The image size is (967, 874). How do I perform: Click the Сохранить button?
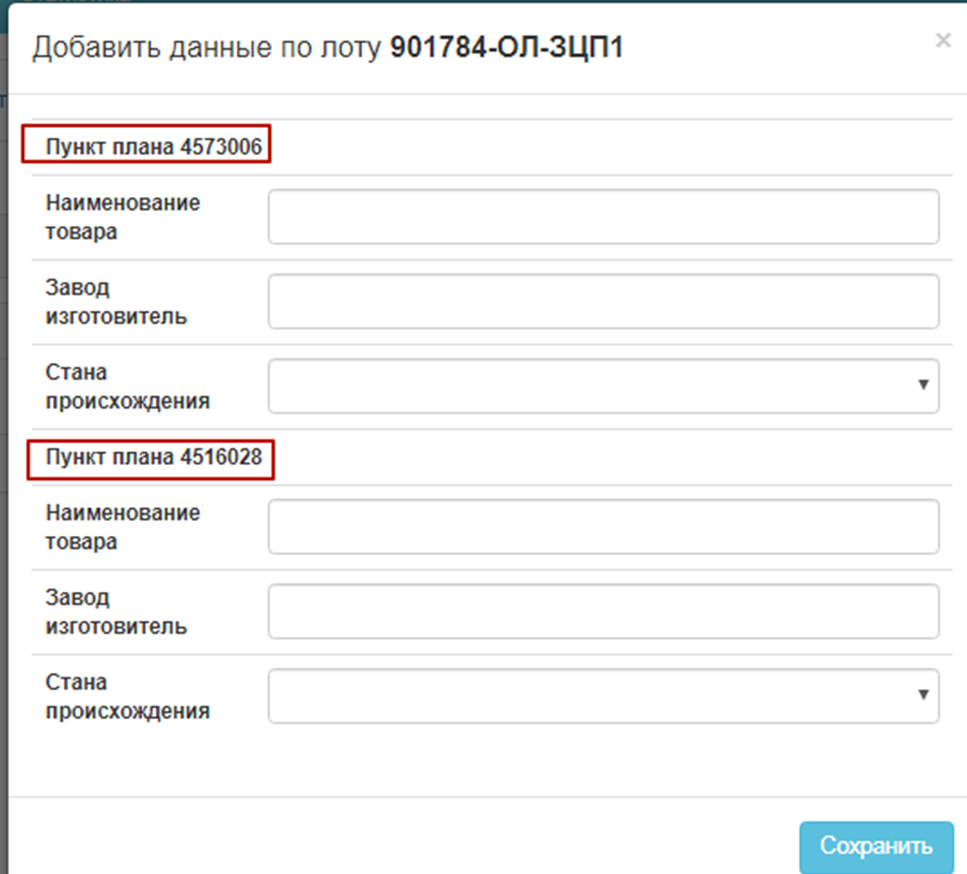pyautogui.click(x=876, y=846)
